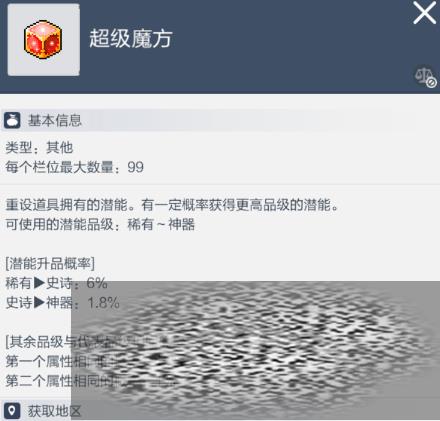
Task: Click the 基本信息 bag icon
Action: (x=12, y=120)
